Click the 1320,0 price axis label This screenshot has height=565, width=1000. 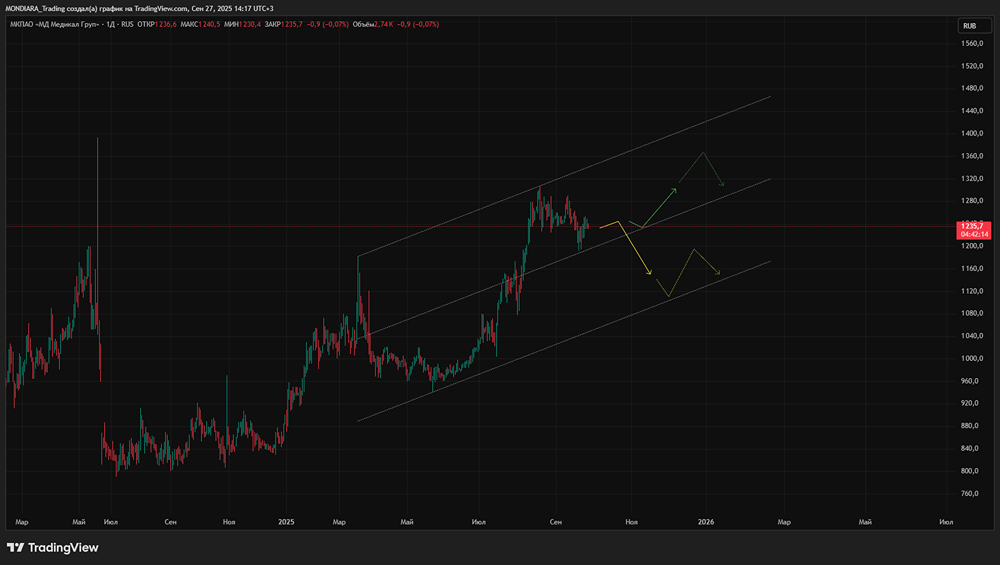(972, 179)
